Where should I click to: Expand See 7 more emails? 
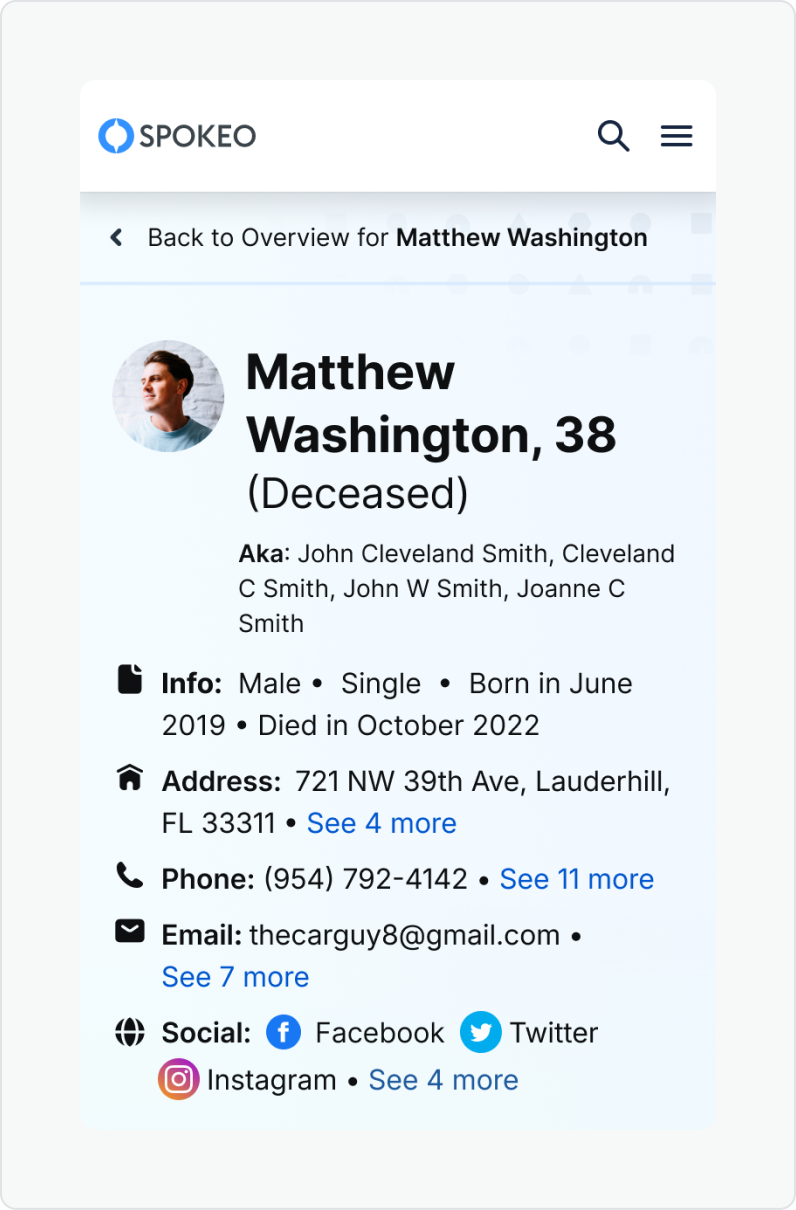click(x=235, y=977)
